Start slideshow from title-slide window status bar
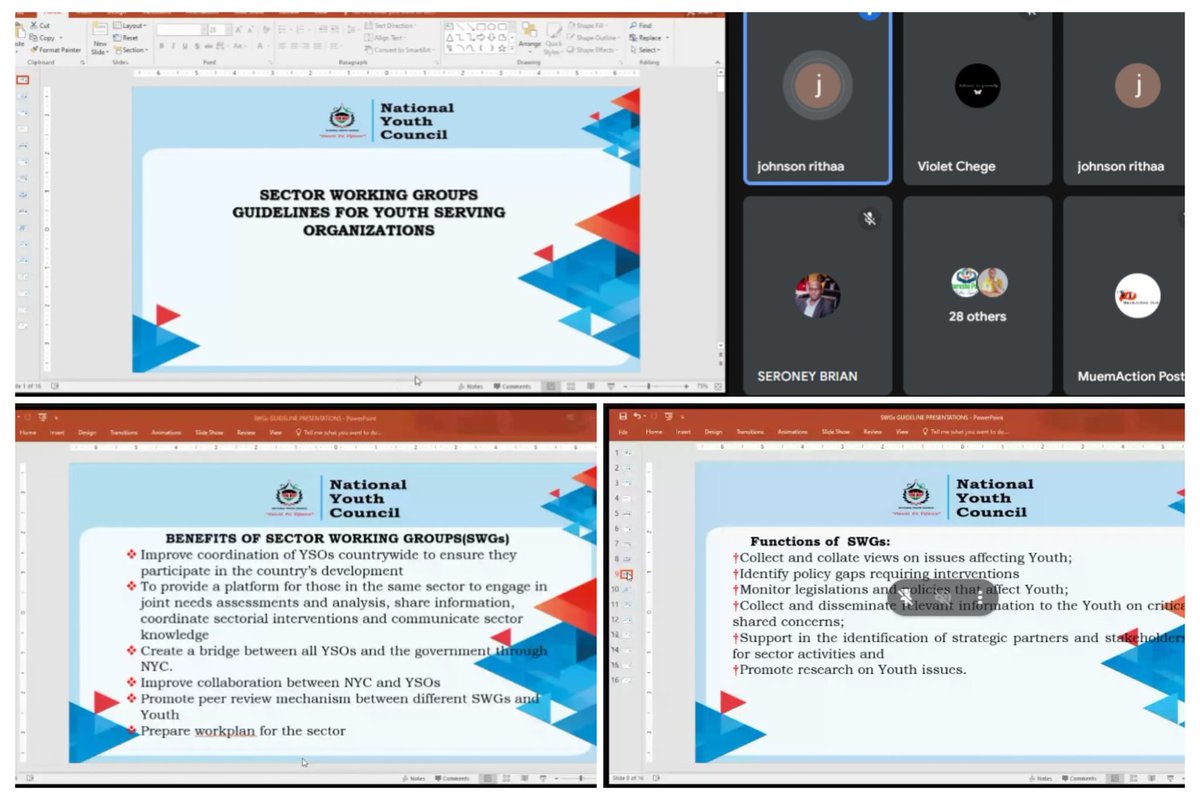This screenshot has width=1200, height=800. tap(611, 387)
